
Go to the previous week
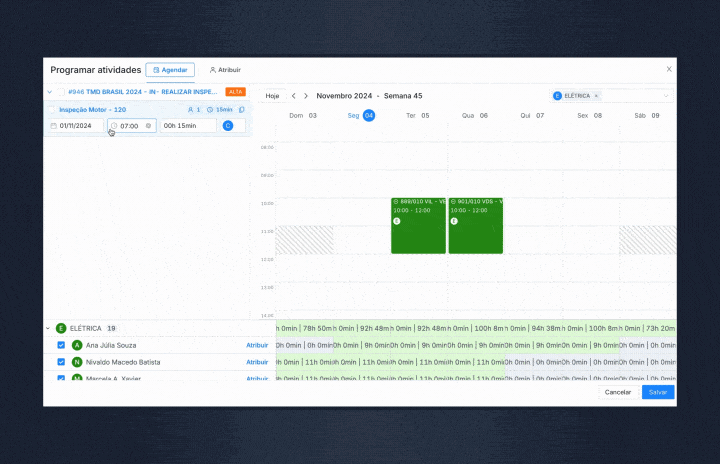coord(294,96)
